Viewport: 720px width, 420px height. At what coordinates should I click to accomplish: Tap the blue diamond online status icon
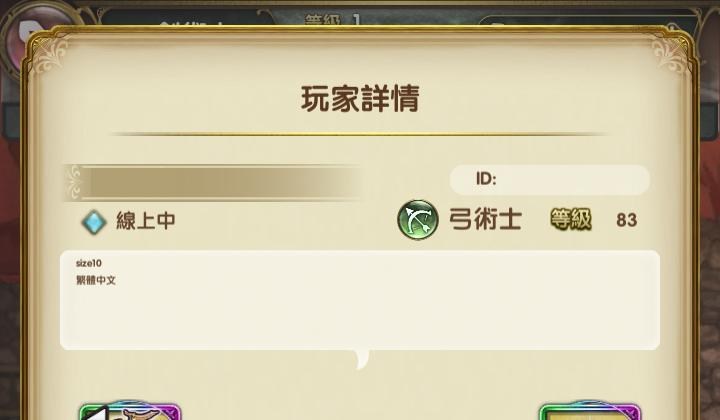94,222
